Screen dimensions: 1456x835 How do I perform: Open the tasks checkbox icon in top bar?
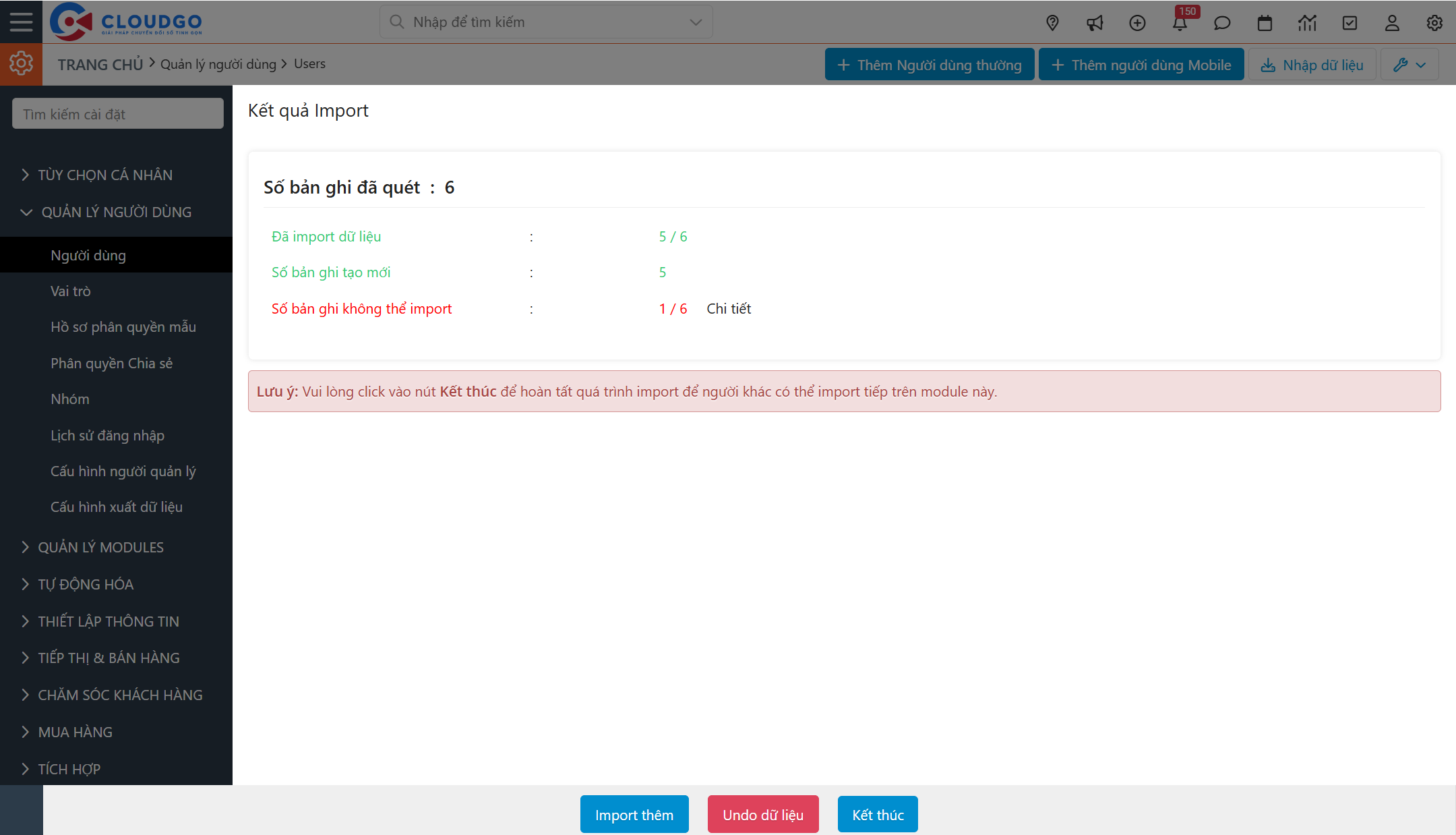[x=1349, y=22]
